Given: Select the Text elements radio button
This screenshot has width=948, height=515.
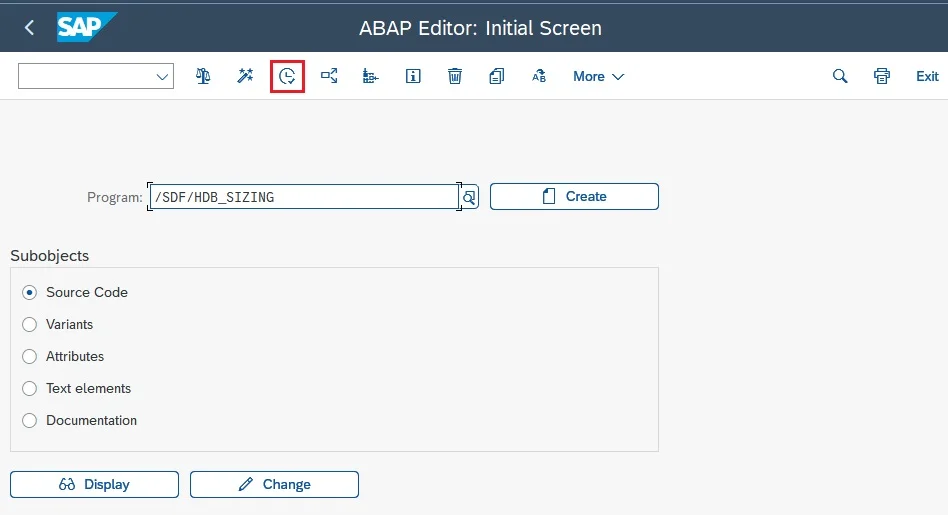Looking at the screenshot, I should click(x=30, y=389).
